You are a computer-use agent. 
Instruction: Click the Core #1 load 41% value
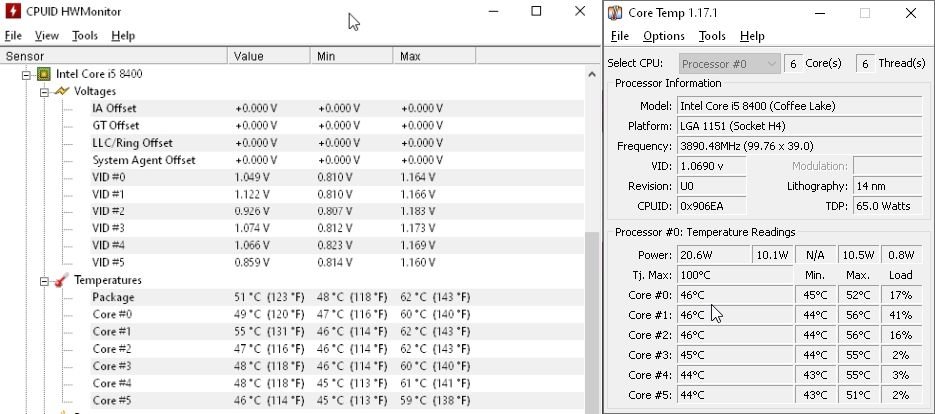tap(900, 315)
